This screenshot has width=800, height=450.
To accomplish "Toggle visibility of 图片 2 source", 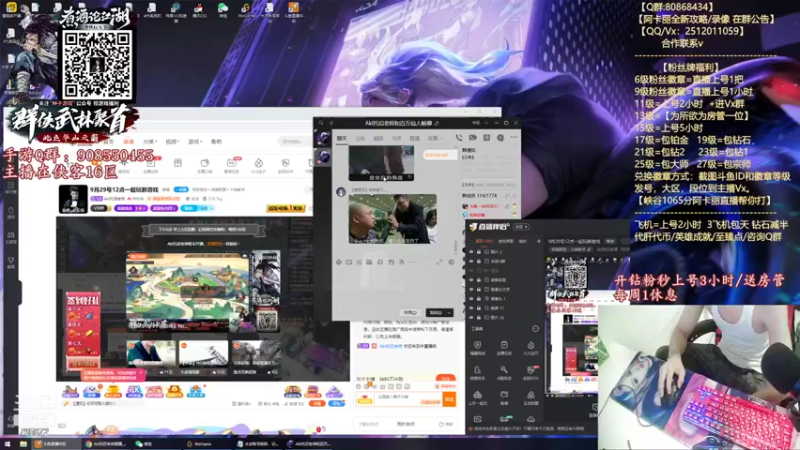I will 471,252.
